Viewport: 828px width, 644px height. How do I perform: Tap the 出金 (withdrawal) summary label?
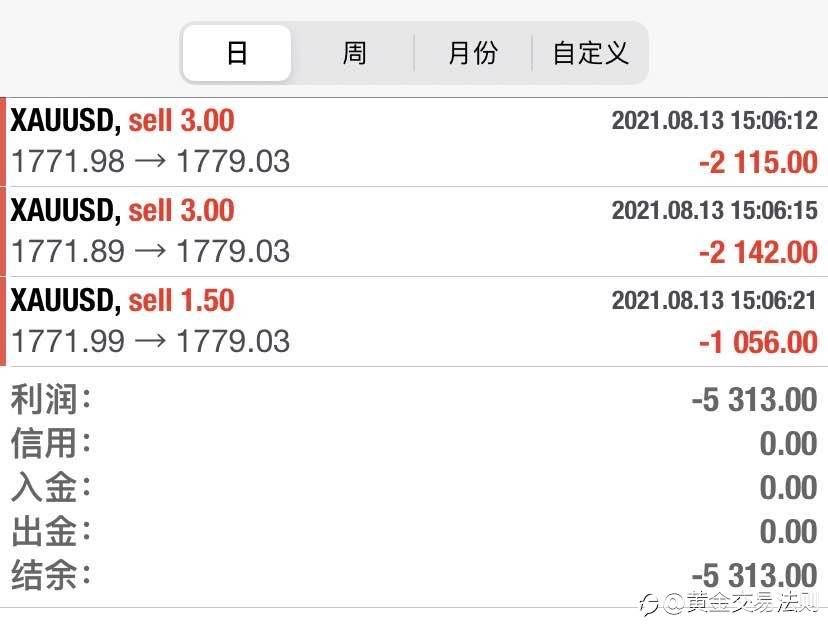tap(50, 531)
